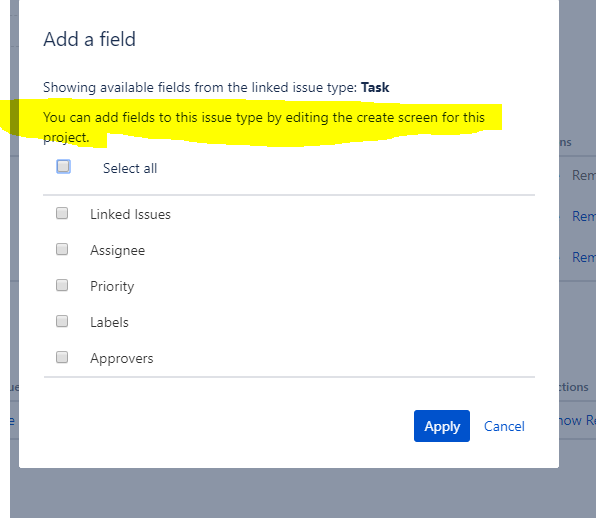
Task: Enable the Assignee field checkbox
Action: click(x=62, y=249)
